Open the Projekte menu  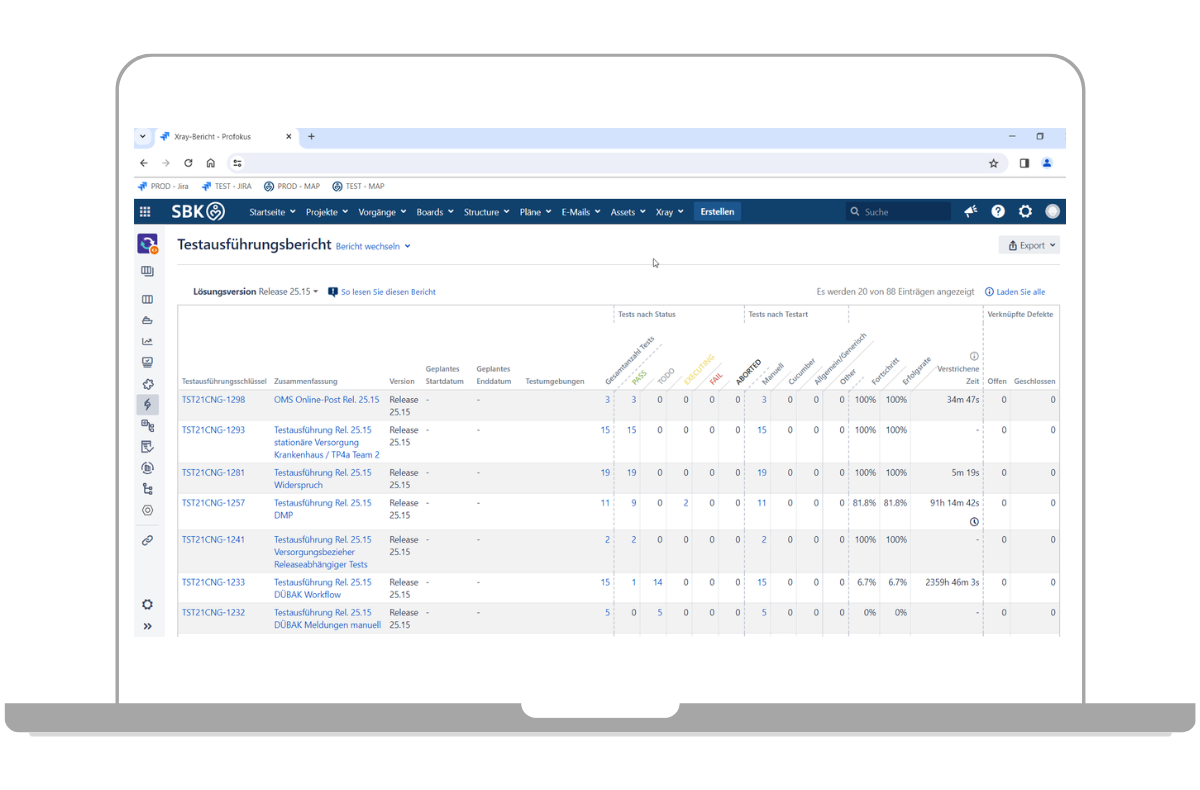pyautogui.click(x=326, y=212)
